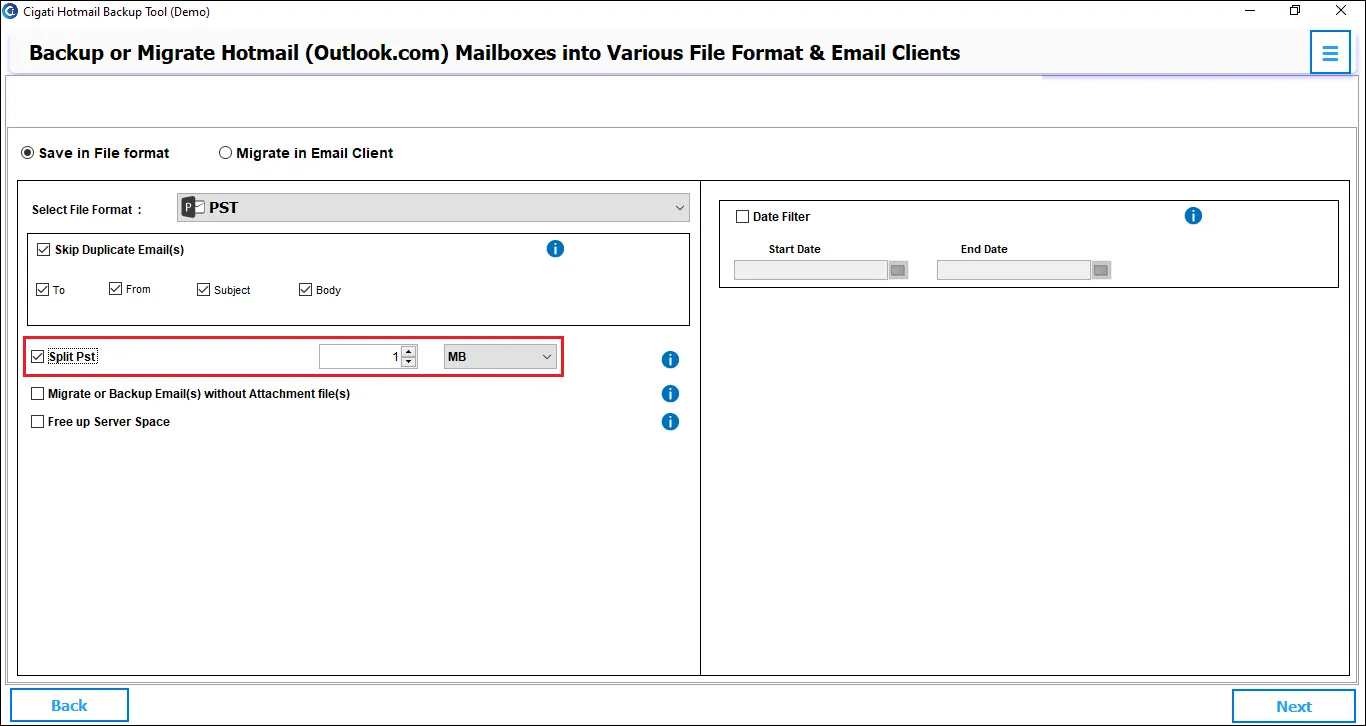1366x726 pixels.
Task: Enable Migrate or Backup without Attachment files
Action: coord(38,394)
